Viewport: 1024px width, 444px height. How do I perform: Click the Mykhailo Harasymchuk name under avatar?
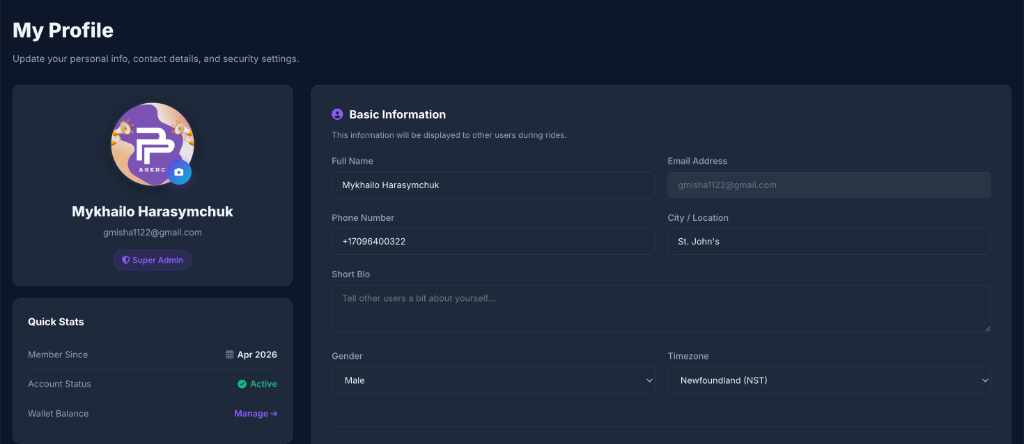[x=152, y=212]
